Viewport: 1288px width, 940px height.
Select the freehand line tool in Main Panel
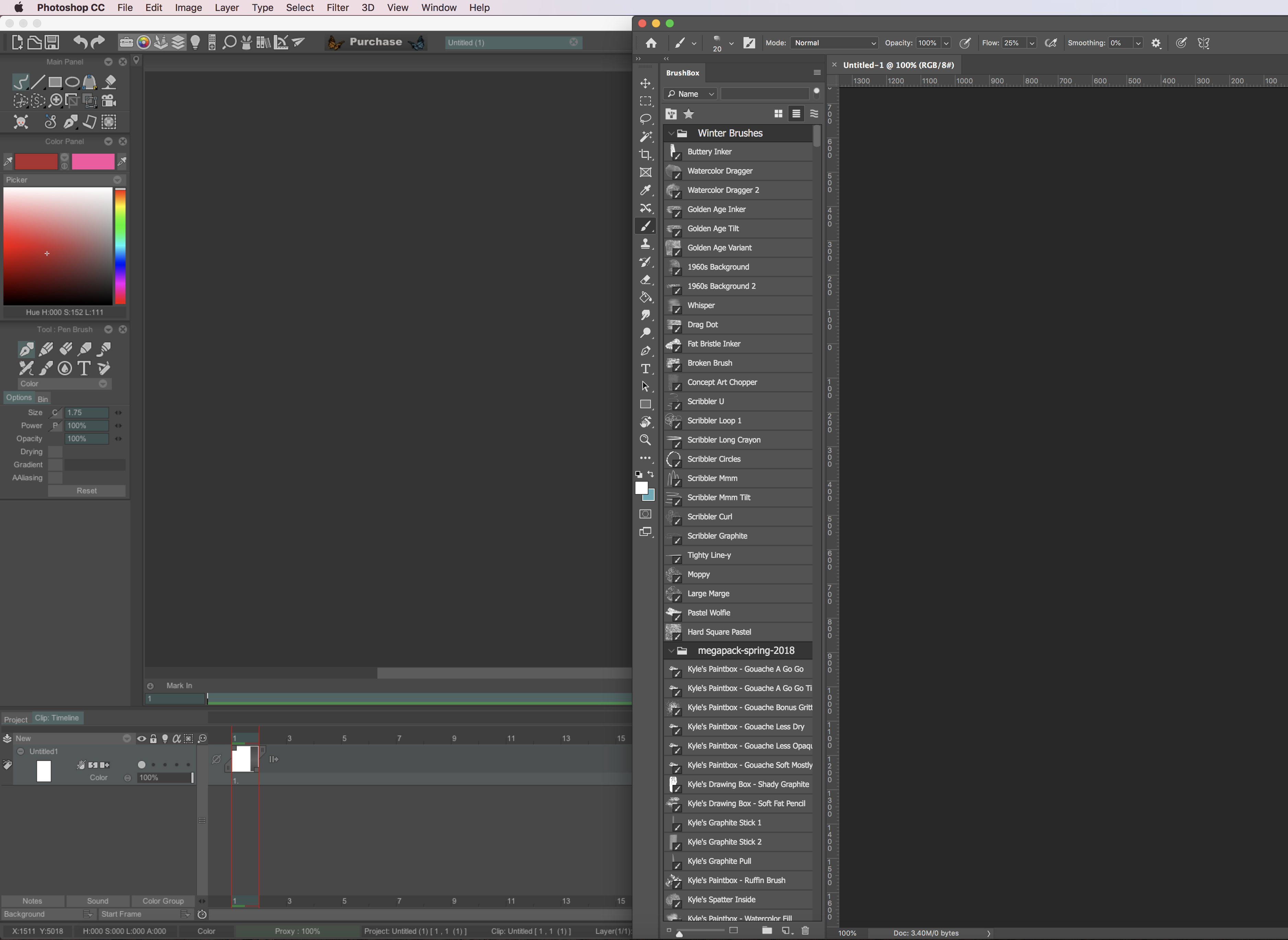coord(21,82)
